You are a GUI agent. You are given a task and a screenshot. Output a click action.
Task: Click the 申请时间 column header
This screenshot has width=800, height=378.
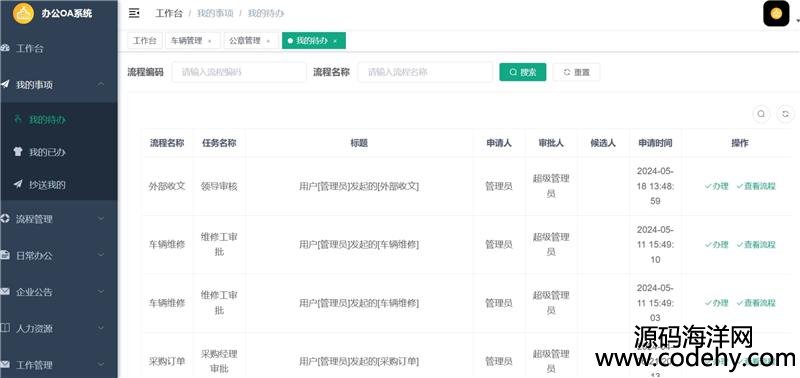pyautogui.click(x=655, y=143)
